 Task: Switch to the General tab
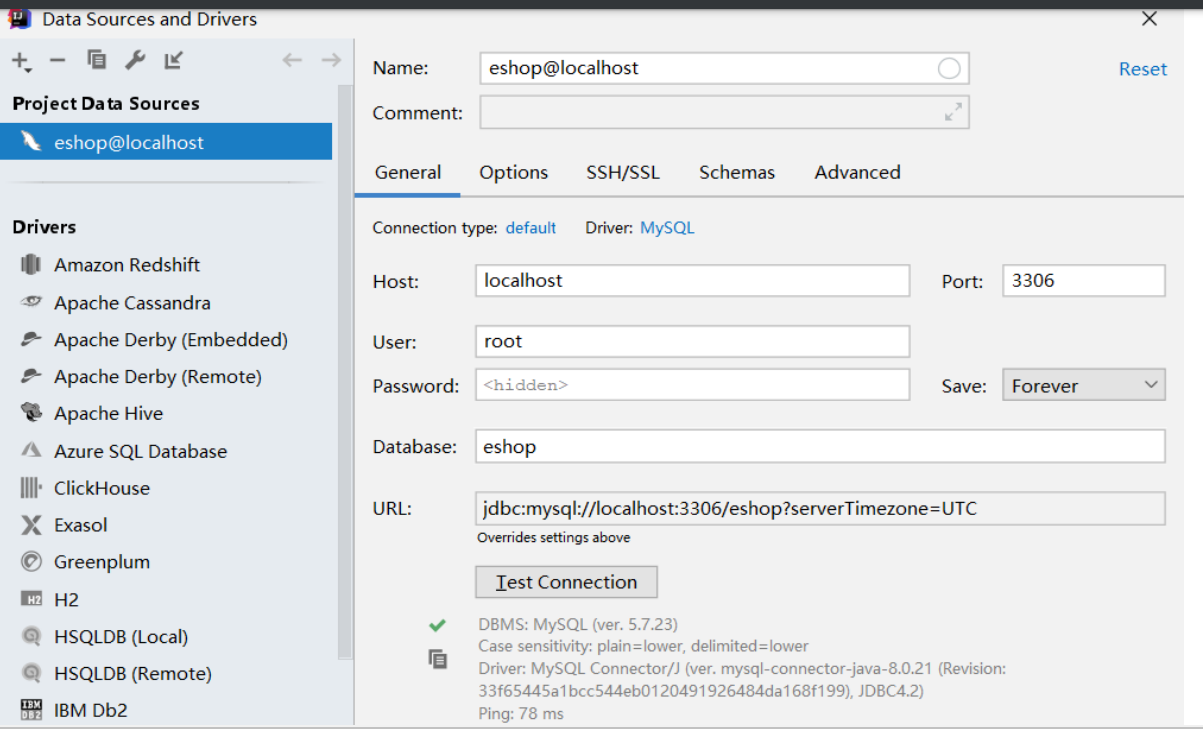(x=408, y=172)
